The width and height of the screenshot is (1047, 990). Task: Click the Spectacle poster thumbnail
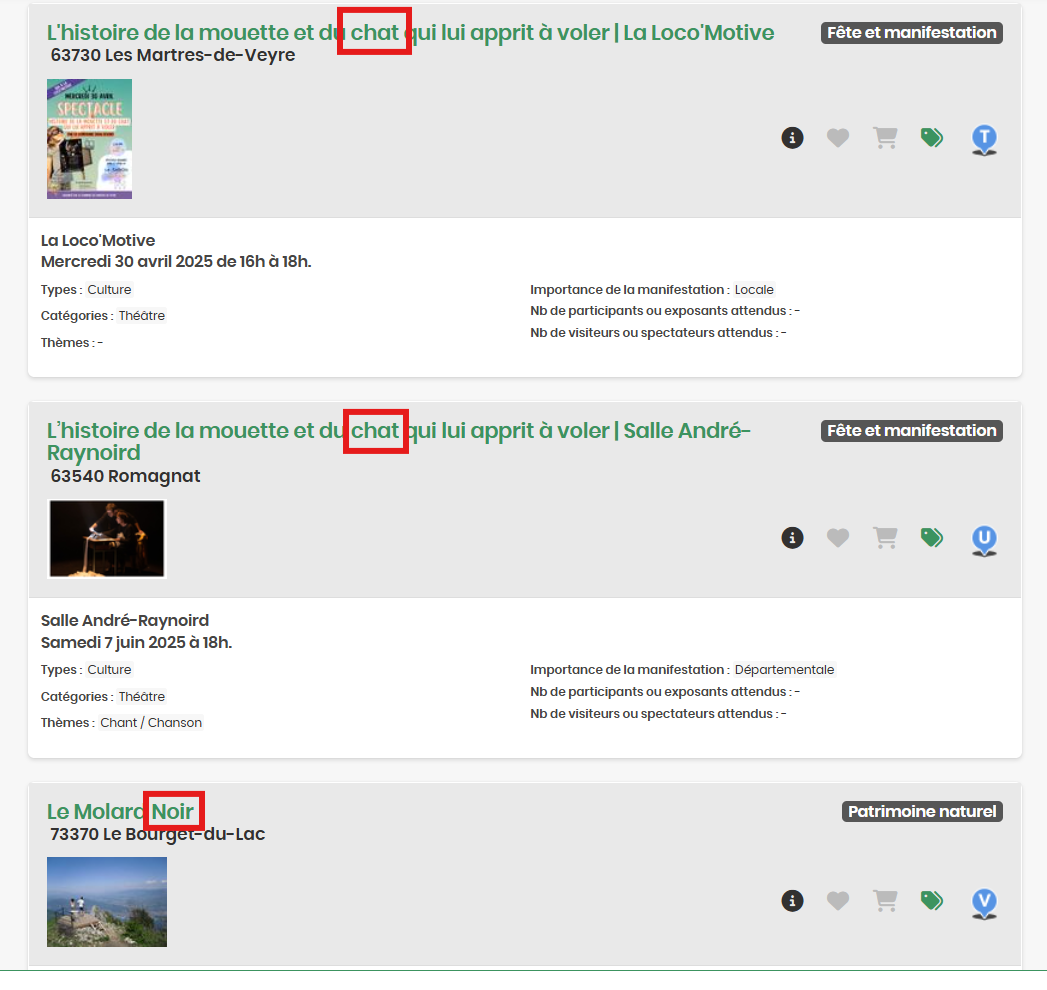tap(89, 139)
